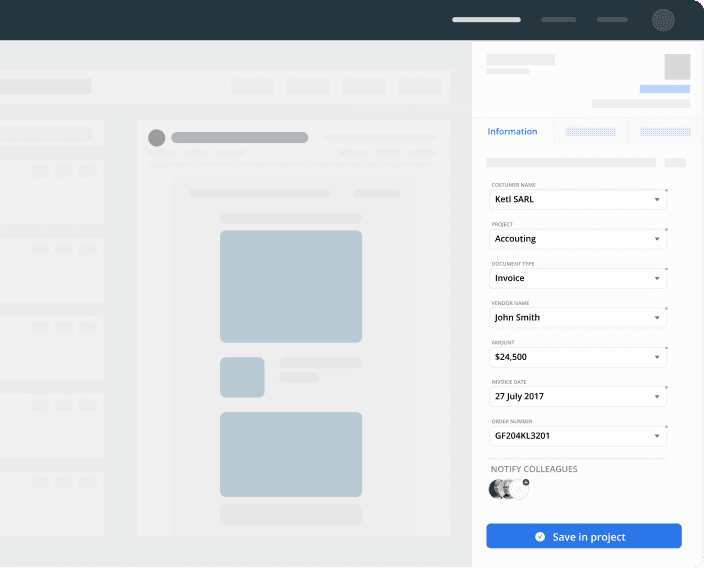Click the Save in project button

pos(584,537)
